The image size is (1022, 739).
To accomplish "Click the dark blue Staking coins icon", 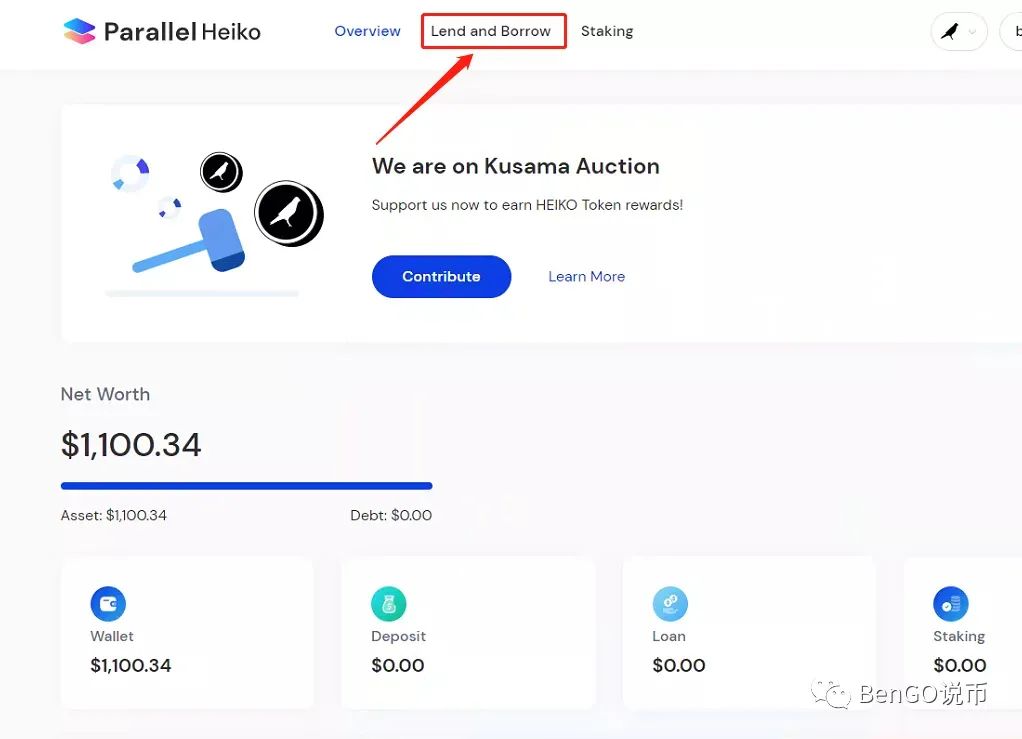I will pos(951,603).
